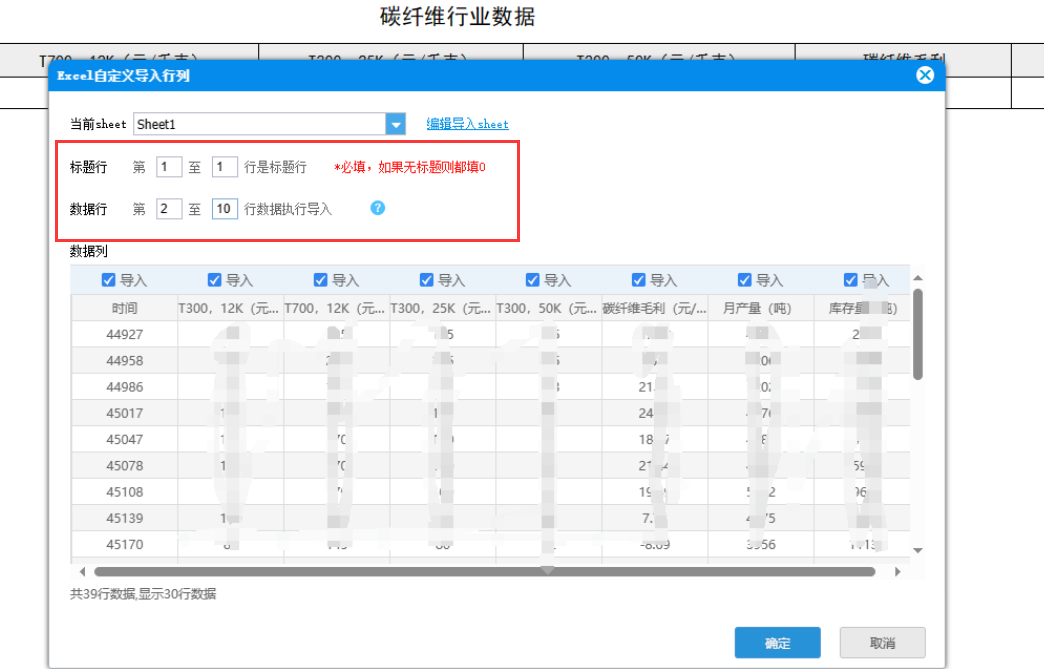Click the horizontal scrollbar right arrow
Image resolution: width=1044 pixels, height=669 pixels.
click(x=898, y=572)
